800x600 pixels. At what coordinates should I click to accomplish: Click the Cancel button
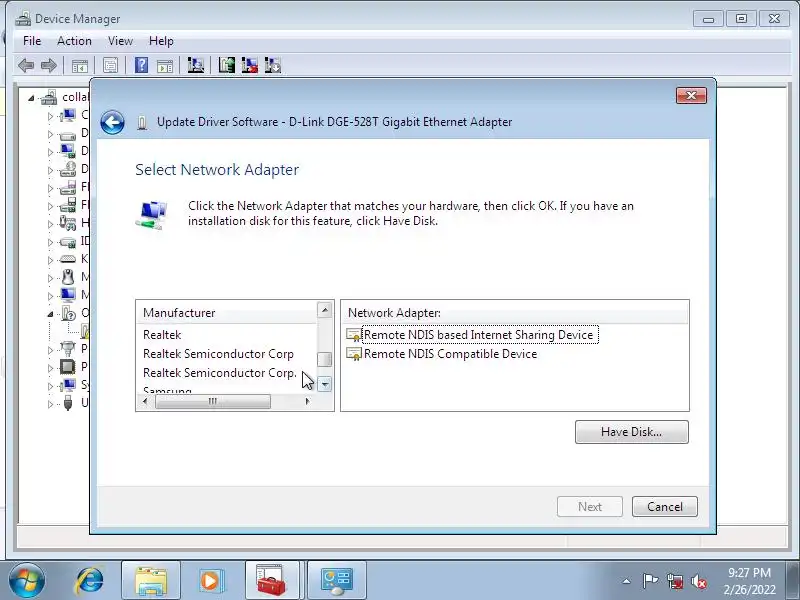(x=665, y=507)
